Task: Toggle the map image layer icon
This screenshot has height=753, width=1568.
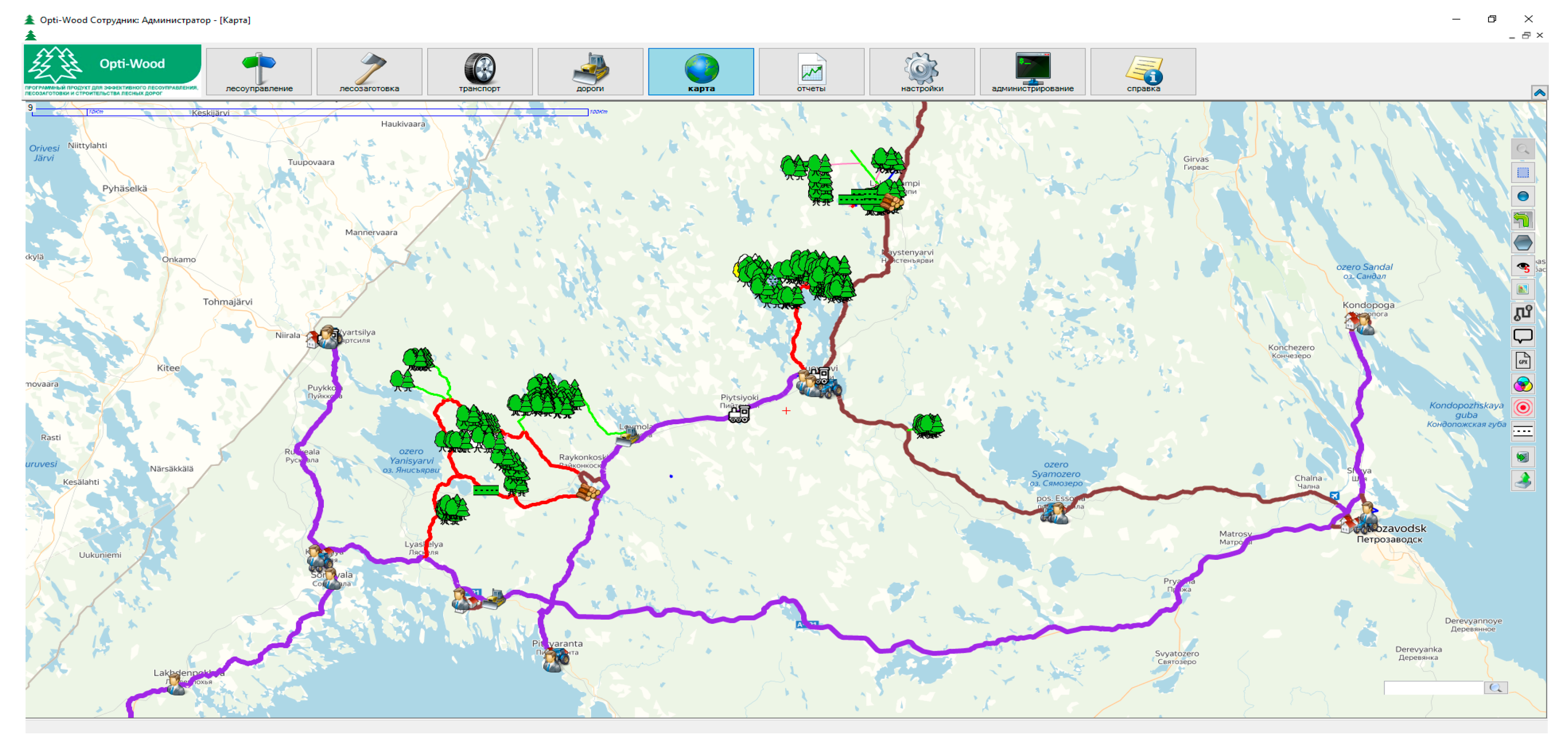Action: click(x=1522, y=290)
